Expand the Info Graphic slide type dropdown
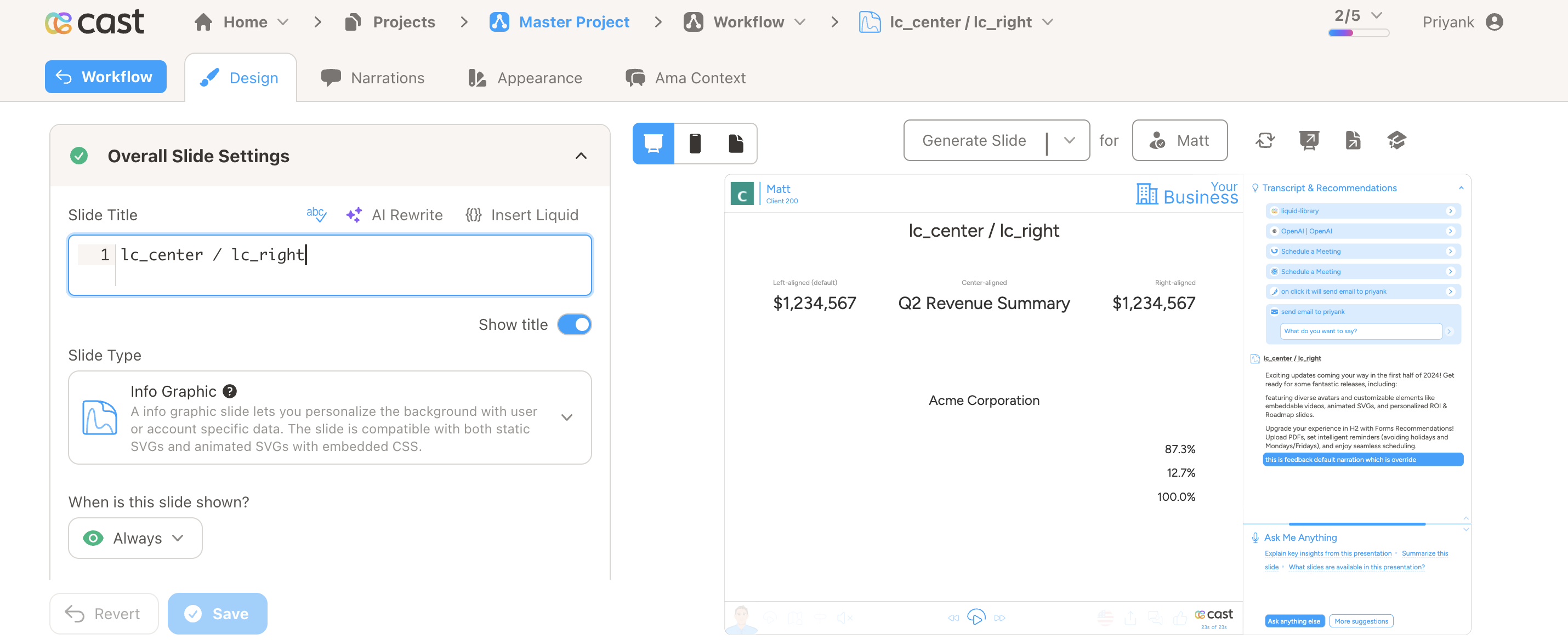Image resolution: width=1568 pixels, height=640 pixels. pyautogui.click(x=567, y=418)
